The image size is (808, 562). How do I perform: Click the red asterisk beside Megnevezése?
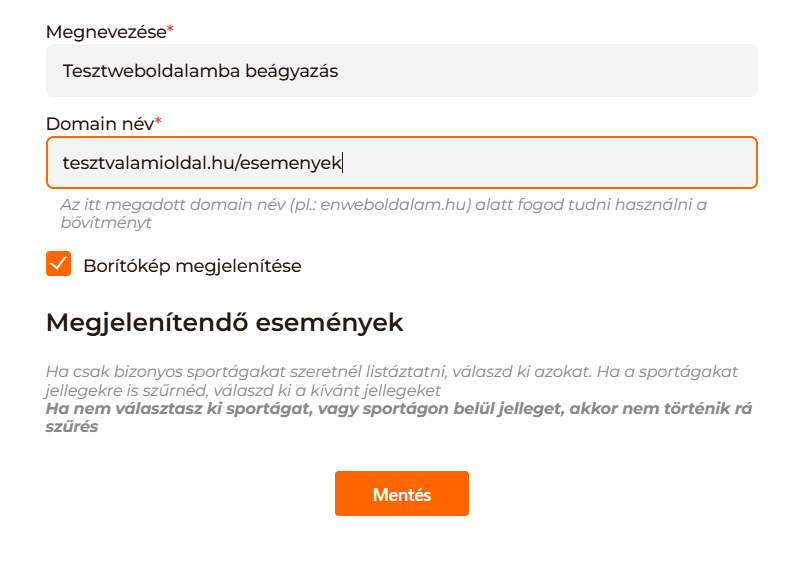click(170, 32)
